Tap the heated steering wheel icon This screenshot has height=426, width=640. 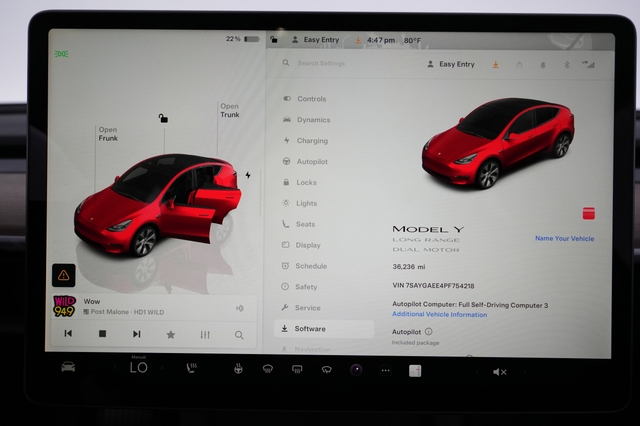point(238,368)
